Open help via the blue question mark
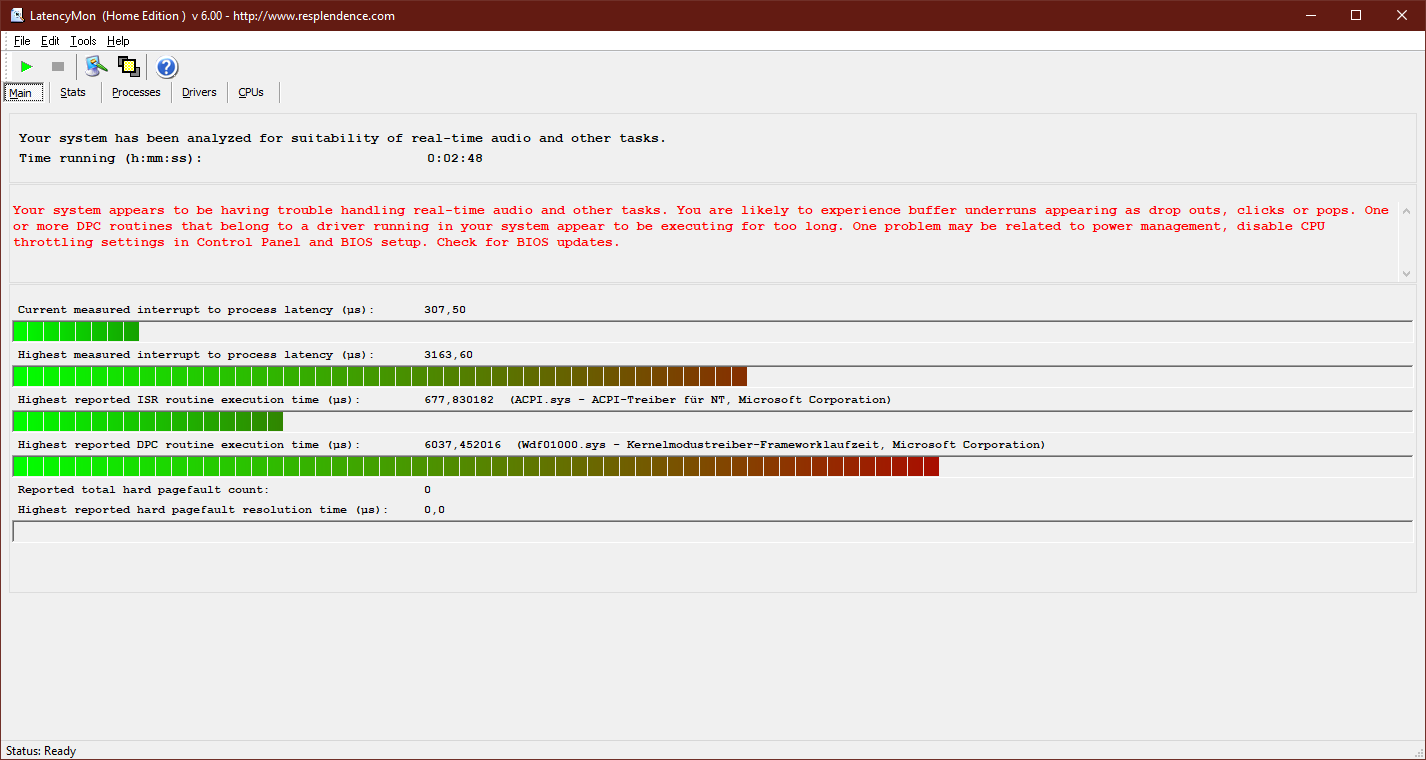Viewport: 1426px width, 760px height. pos(166,67)
